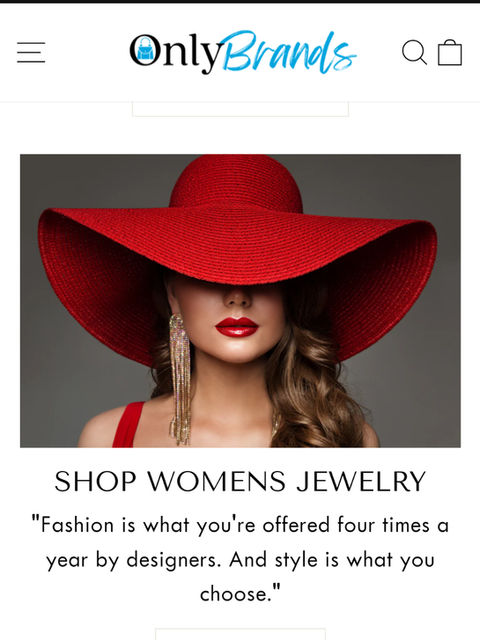Click the word 'JEWELRY' in the heading
The image size is (480, 640).
[x=361, y=481]
